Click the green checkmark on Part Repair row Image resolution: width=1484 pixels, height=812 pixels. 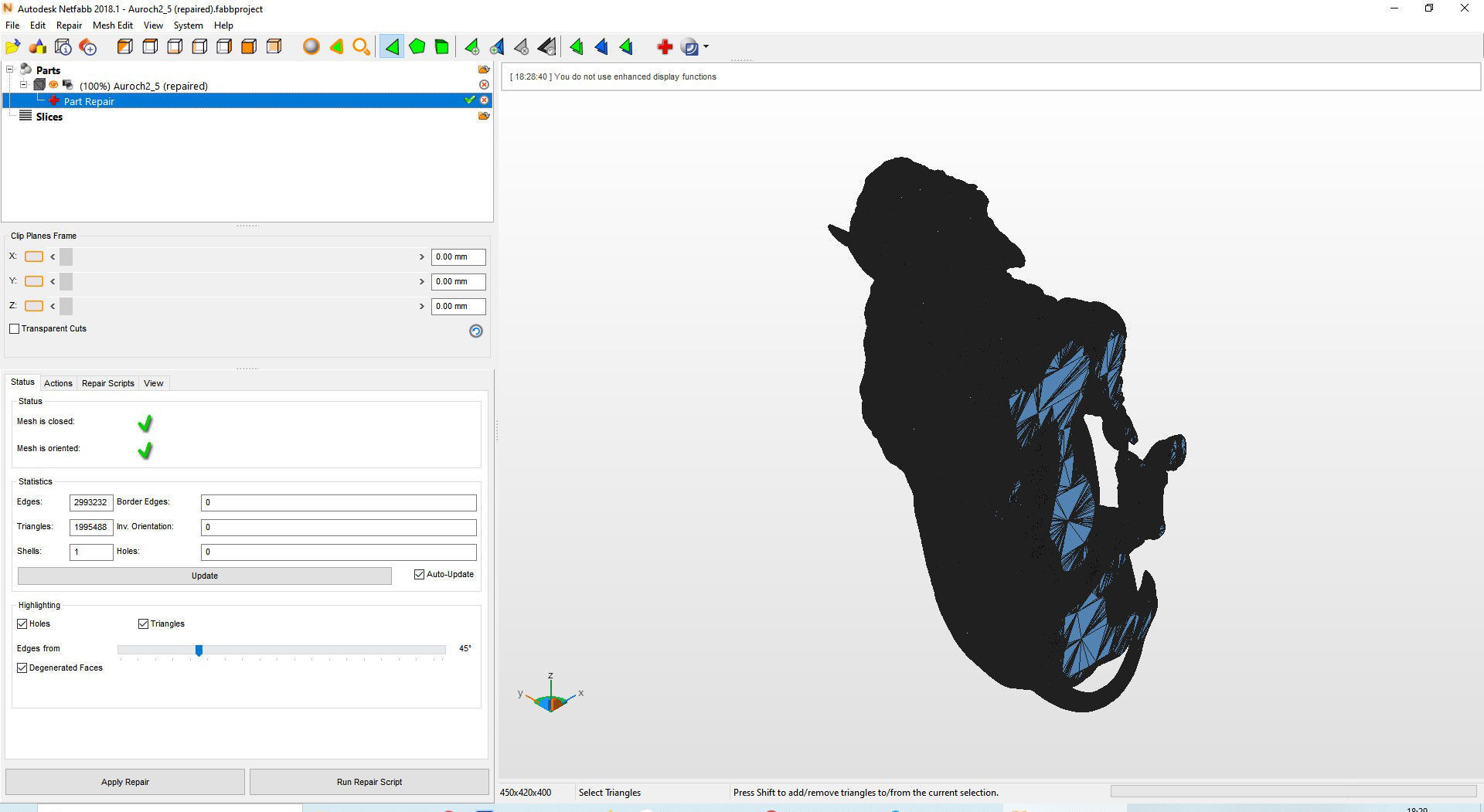tap(470, 100)
